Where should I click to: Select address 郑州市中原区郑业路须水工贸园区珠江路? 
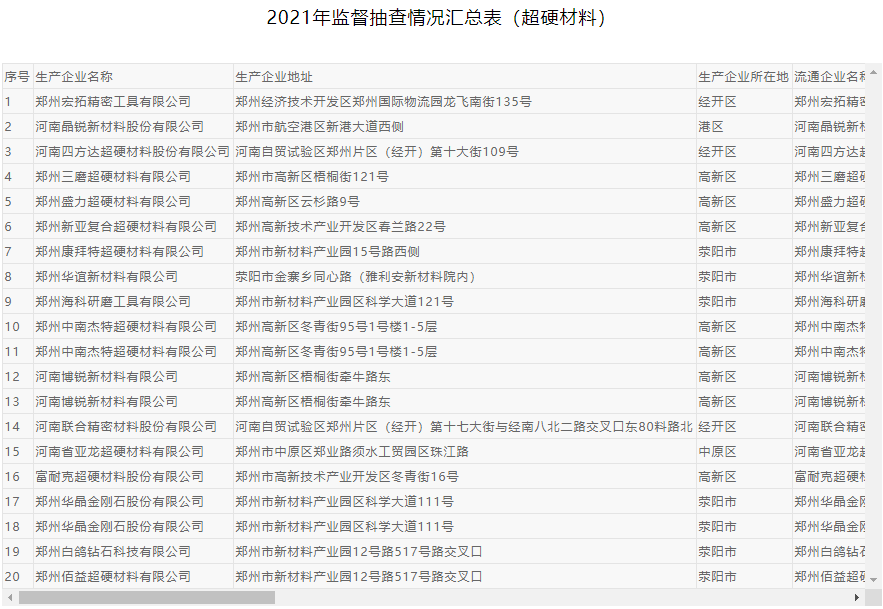[465, 451]
